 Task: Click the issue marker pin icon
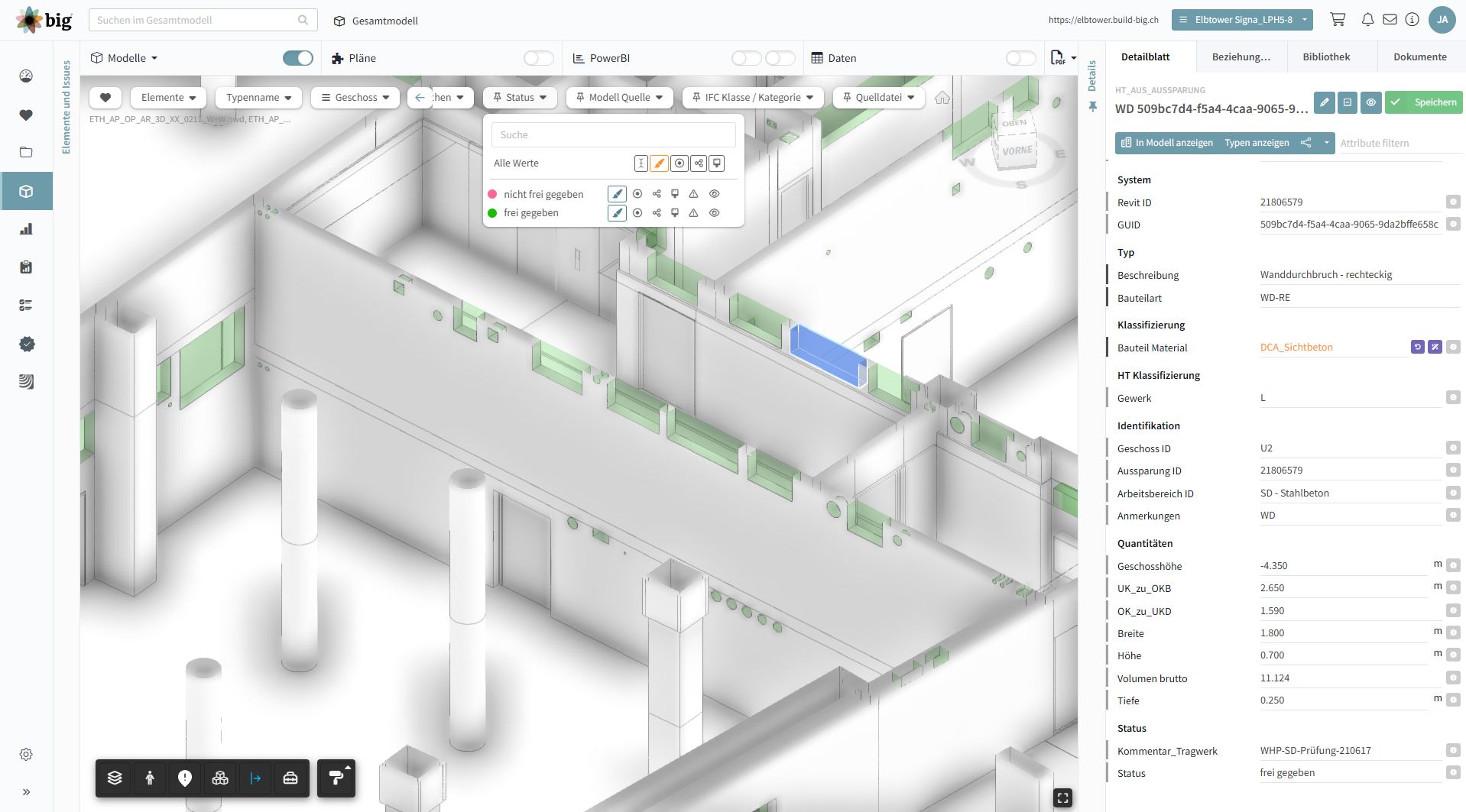click(185, 778)
